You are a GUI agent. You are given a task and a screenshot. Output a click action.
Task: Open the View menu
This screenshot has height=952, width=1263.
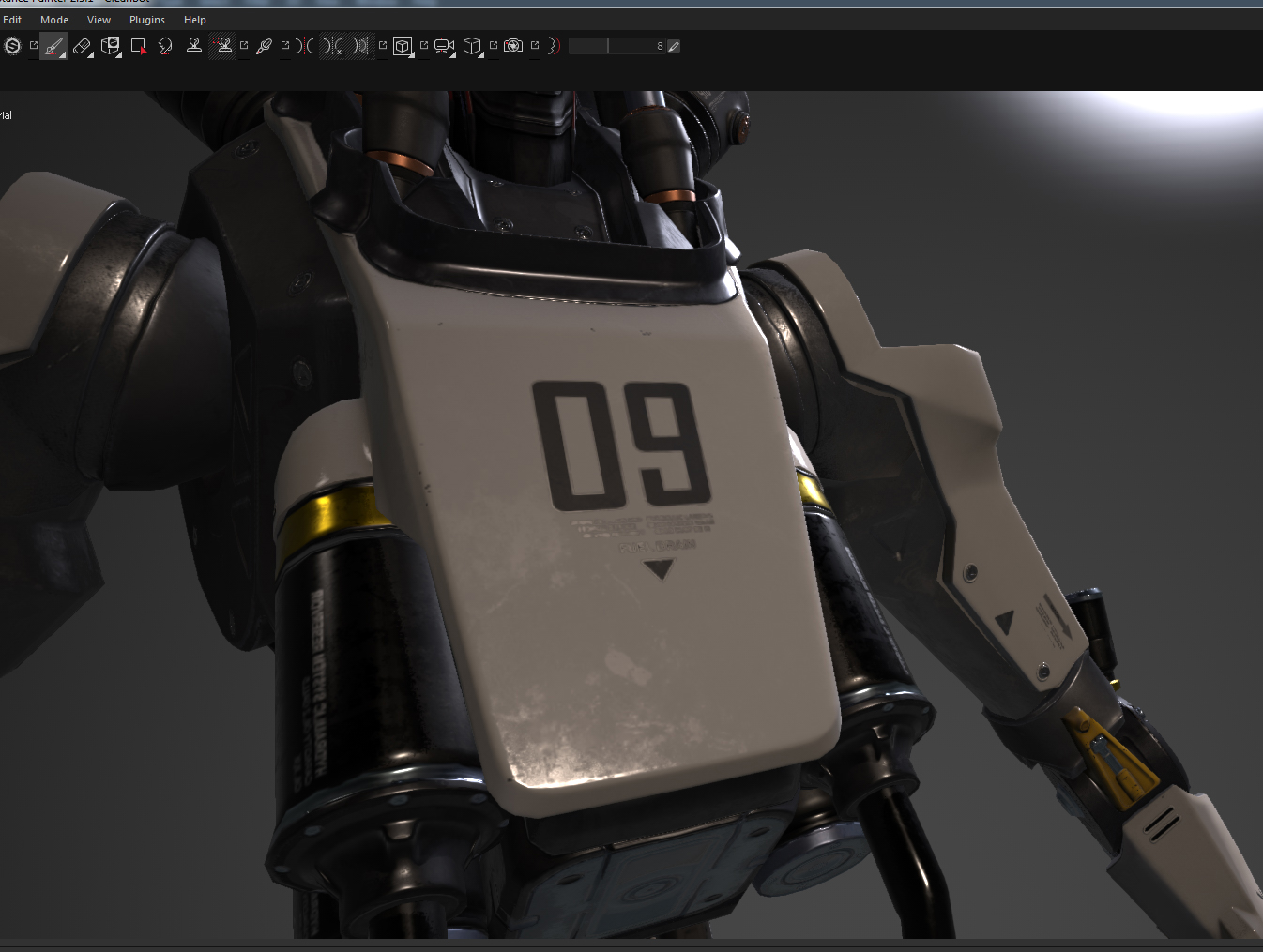click(99, 20)
